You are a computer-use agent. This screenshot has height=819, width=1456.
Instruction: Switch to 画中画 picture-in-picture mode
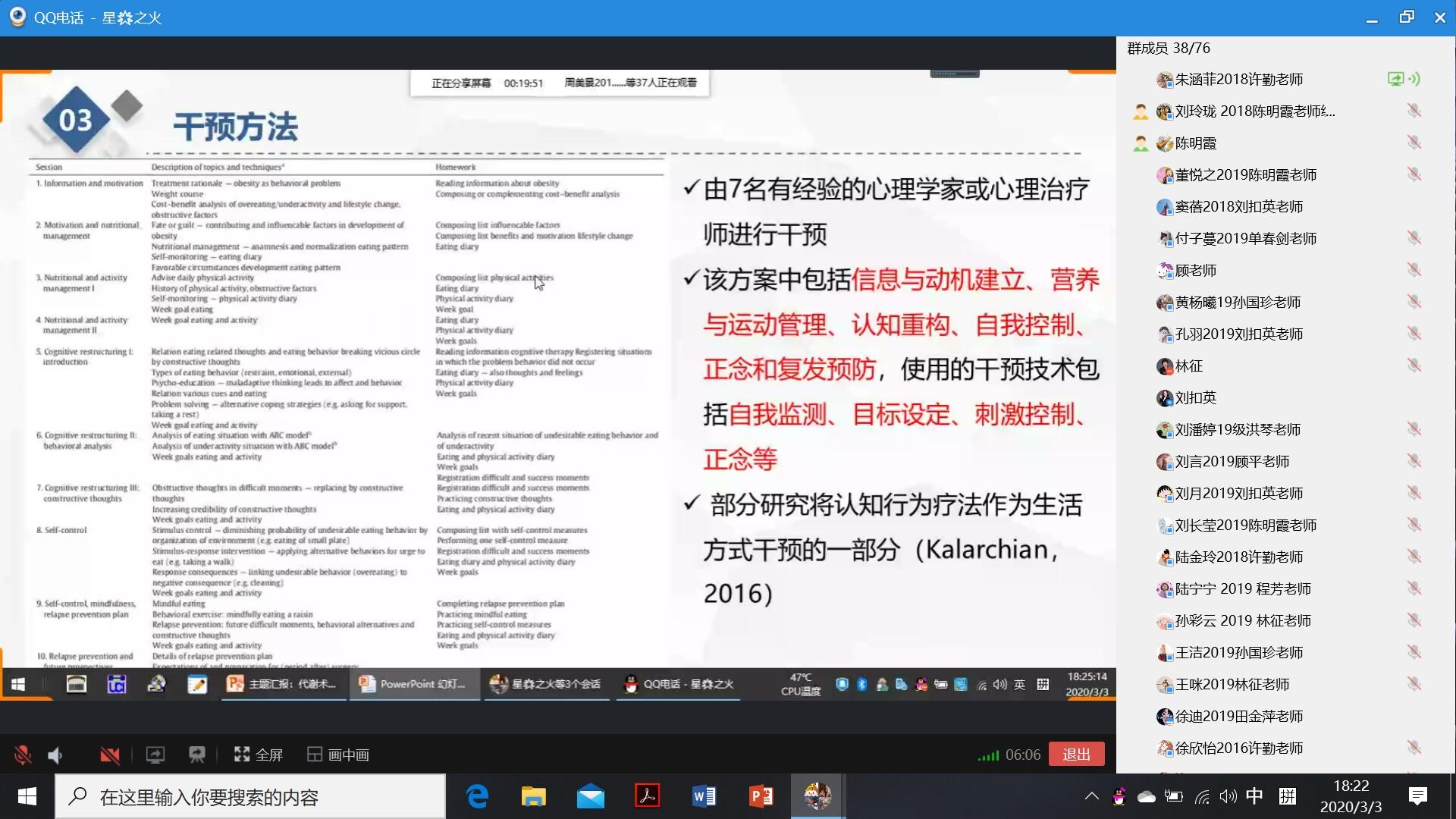[x=338, y=755]
